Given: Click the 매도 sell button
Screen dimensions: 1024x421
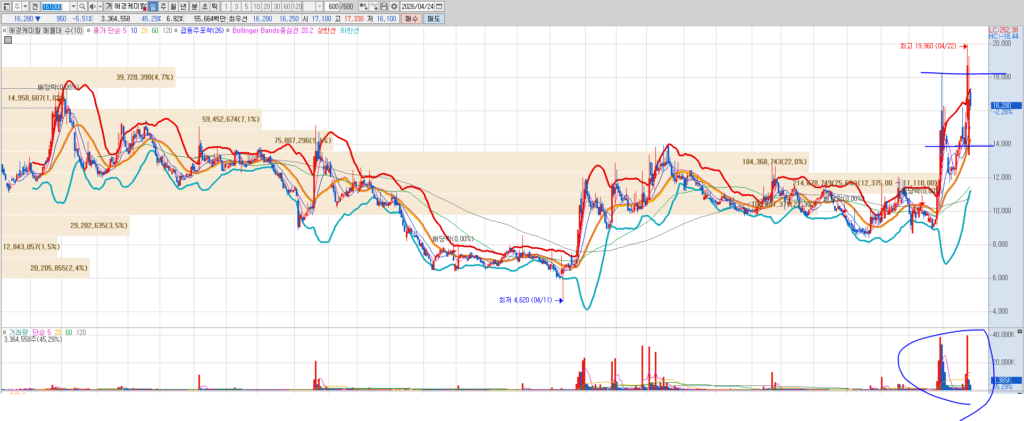Looking at the screenshot, I should click(x=434, y=19).
